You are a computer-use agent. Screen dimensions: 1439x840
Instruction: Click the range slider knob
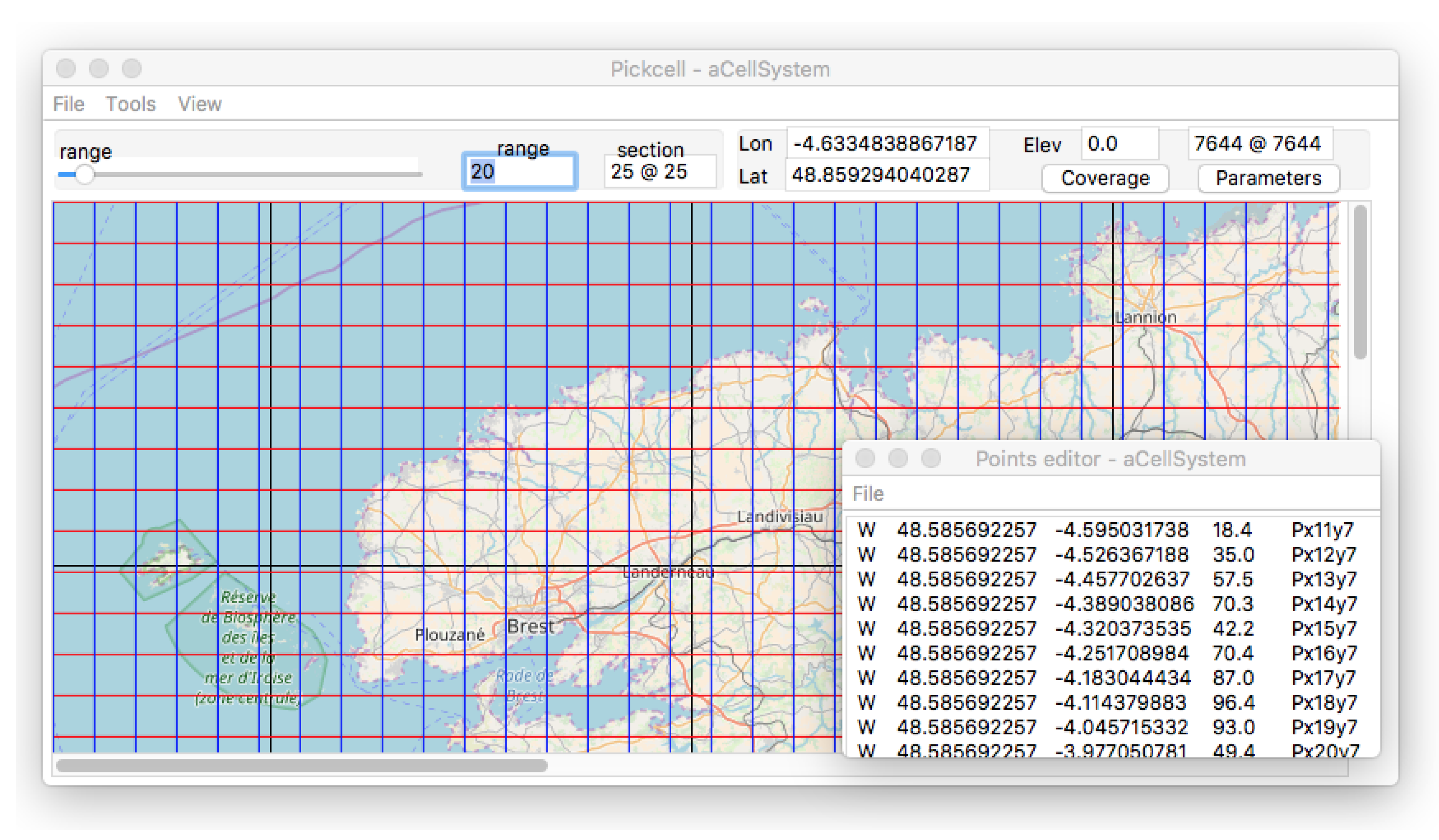pyautogui.click(x=84, y=175)
